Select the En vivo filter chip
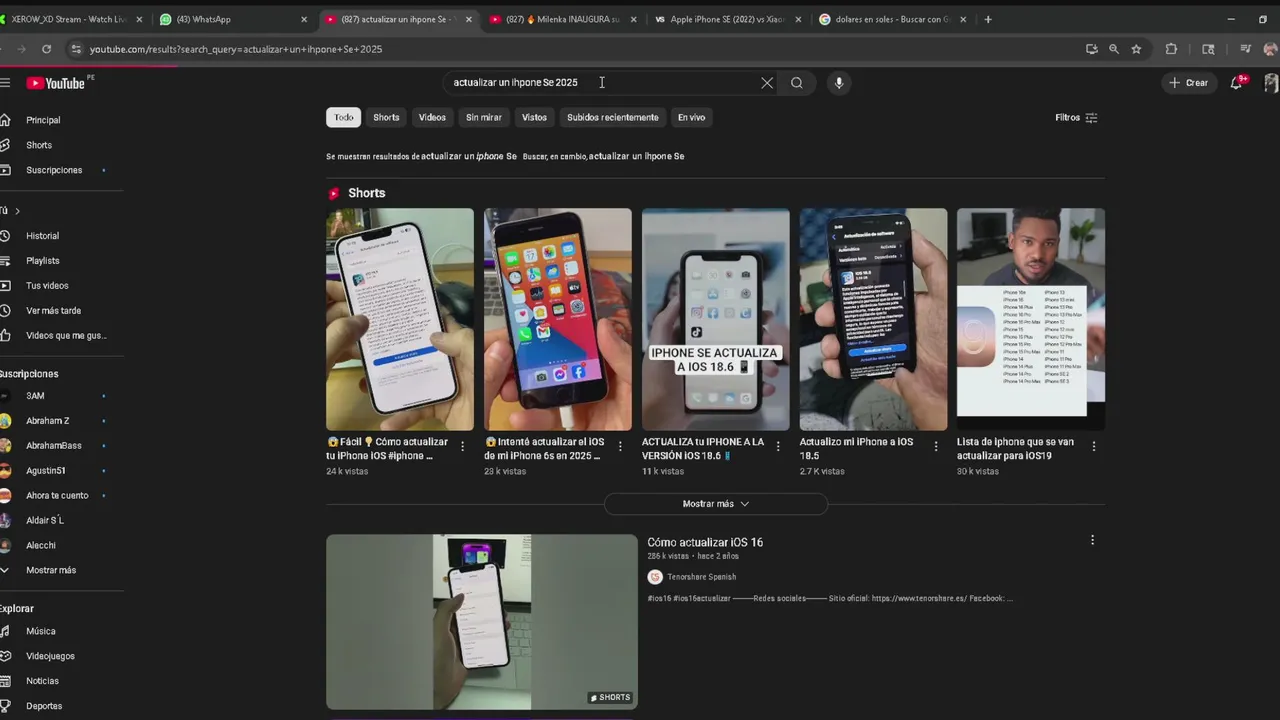The image size is (1280, 720). tap(691, 117)
